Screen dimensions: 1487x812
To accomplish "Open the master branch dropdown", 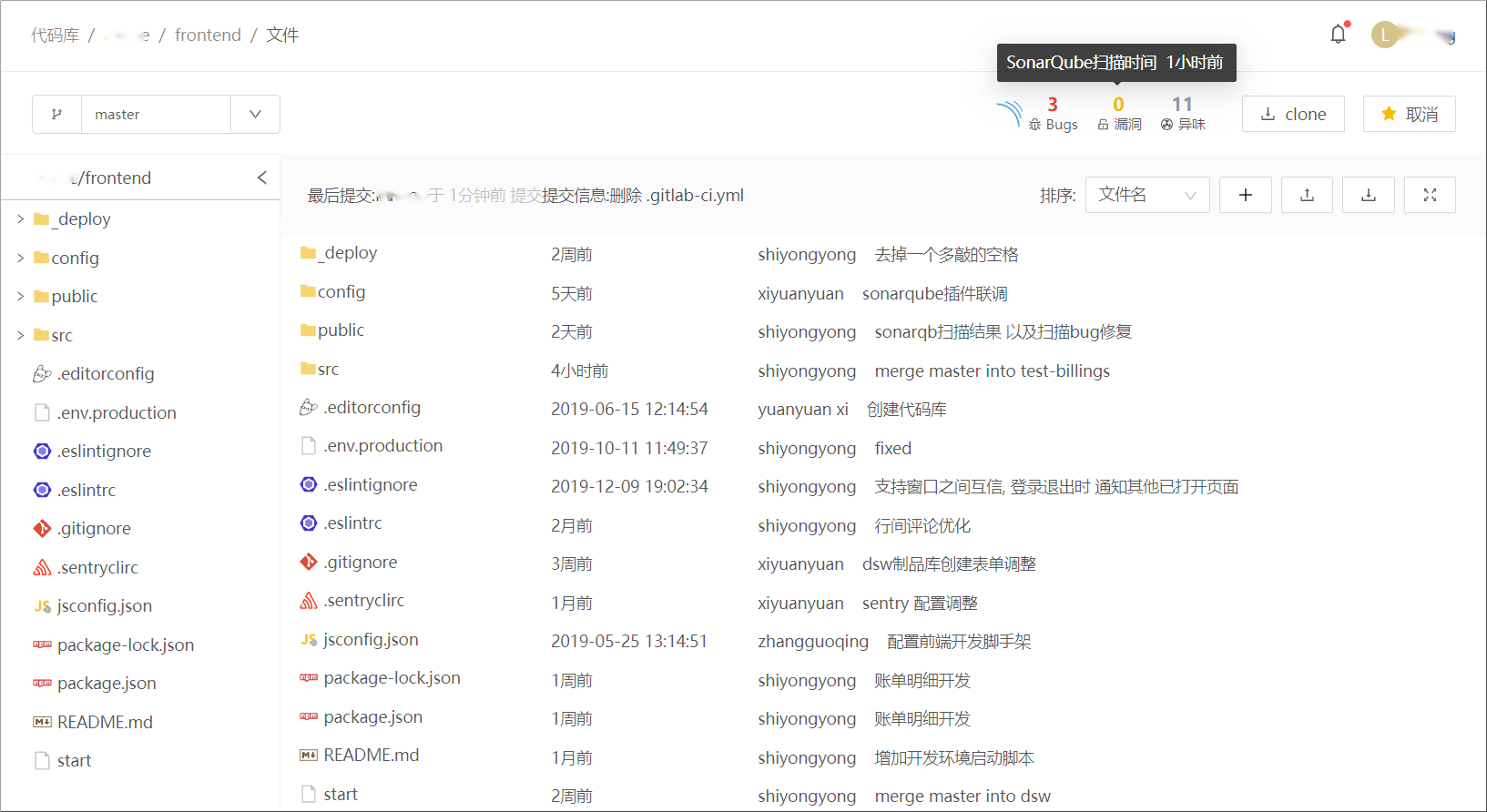I will (x=255, y=115).
